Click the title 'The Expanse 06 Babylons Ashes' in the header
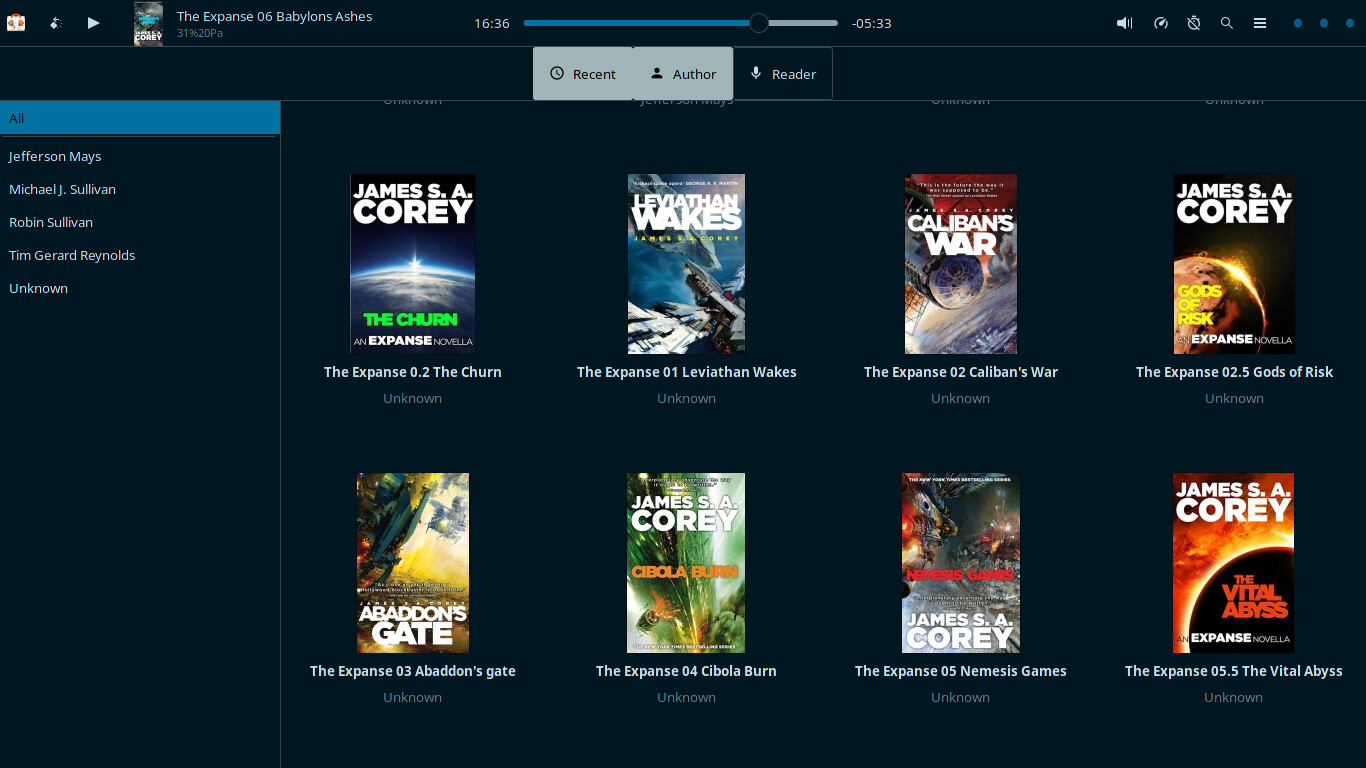This screenshot has height=768, width=1366. pos(274,16)
